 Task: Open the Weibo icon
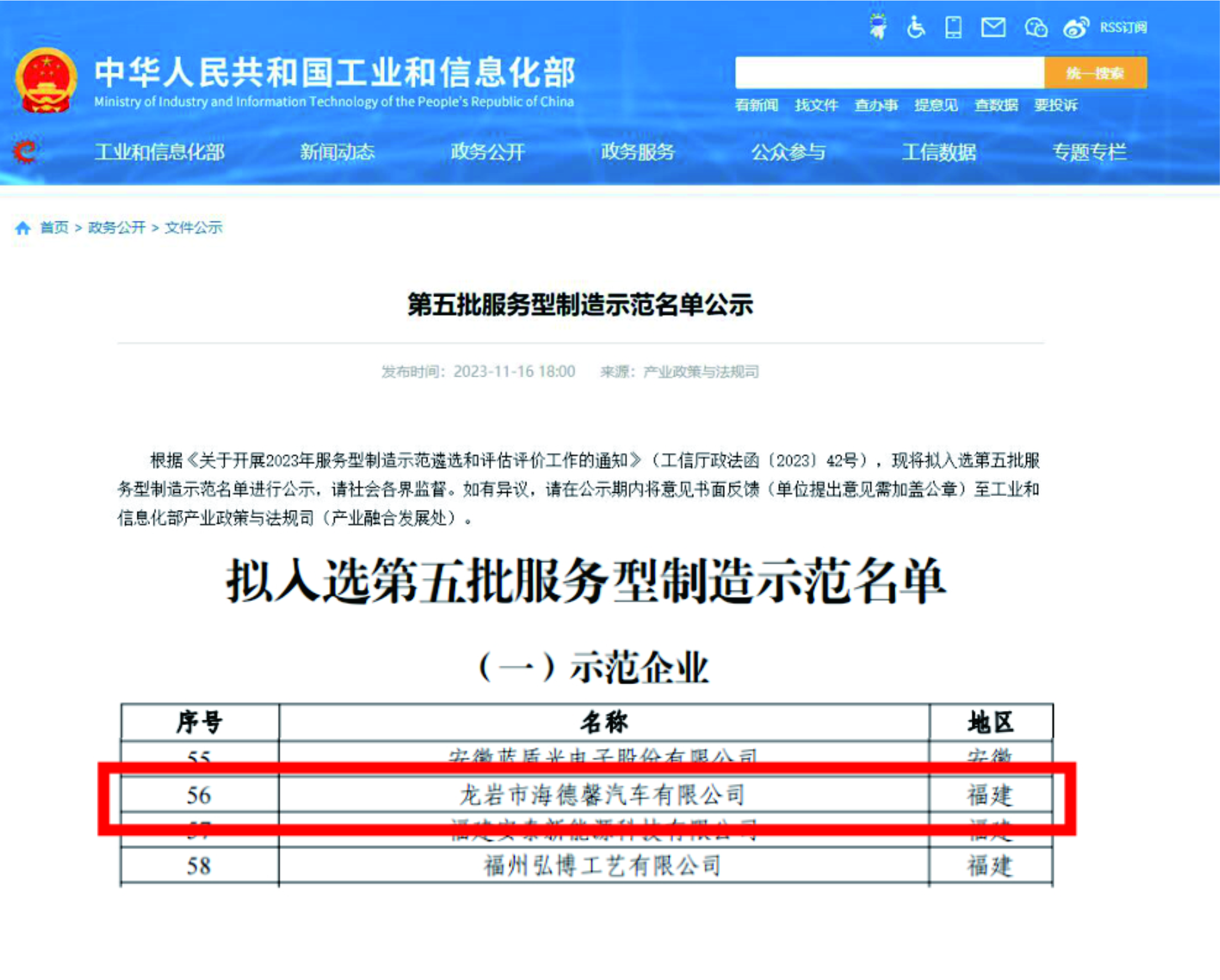coord(1076,27)
